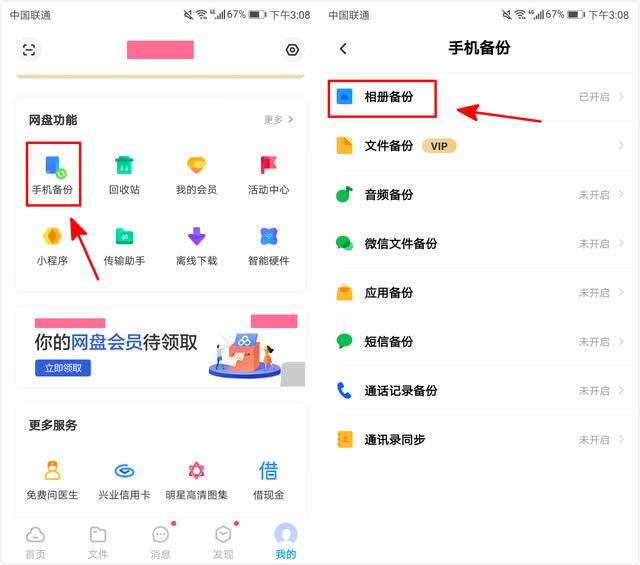Open 传输助手 transfer assistant icon
640x565 pixels.
pos(124,236)
